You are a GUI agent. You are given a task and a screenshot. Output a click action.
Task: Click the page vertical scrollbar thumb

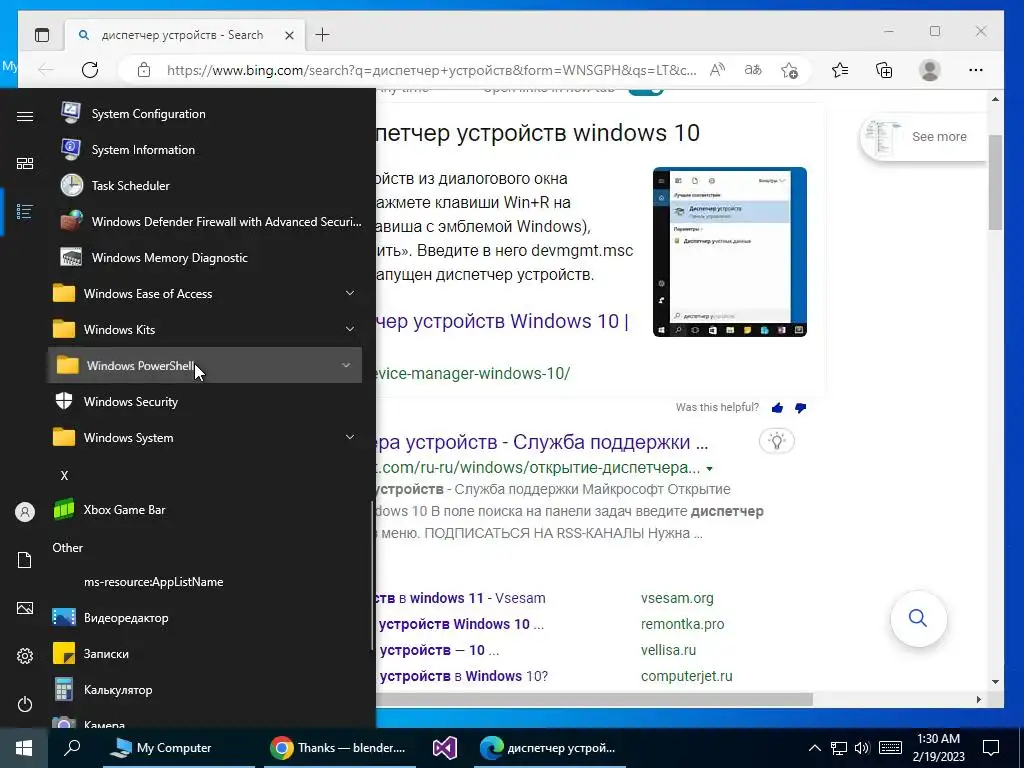pyautogui.click(x=995, y=182)
